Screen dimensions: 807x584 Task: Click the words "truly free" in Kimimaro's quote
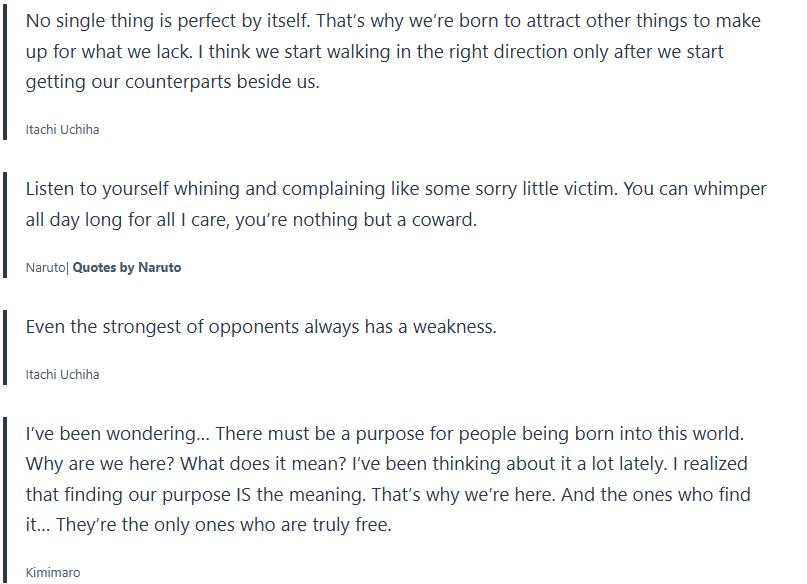[x=349, y=525]
